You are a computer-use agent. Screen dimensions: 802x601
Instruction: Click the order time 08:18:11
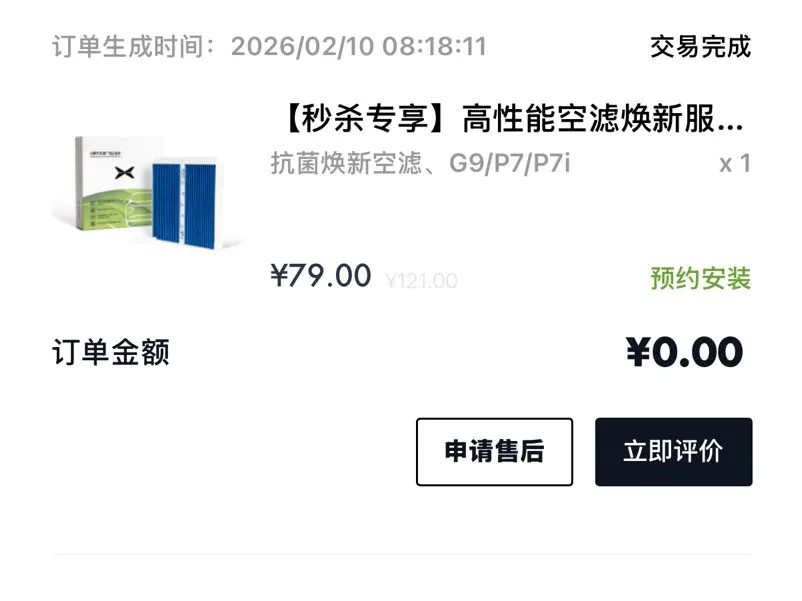pos(437,46)
